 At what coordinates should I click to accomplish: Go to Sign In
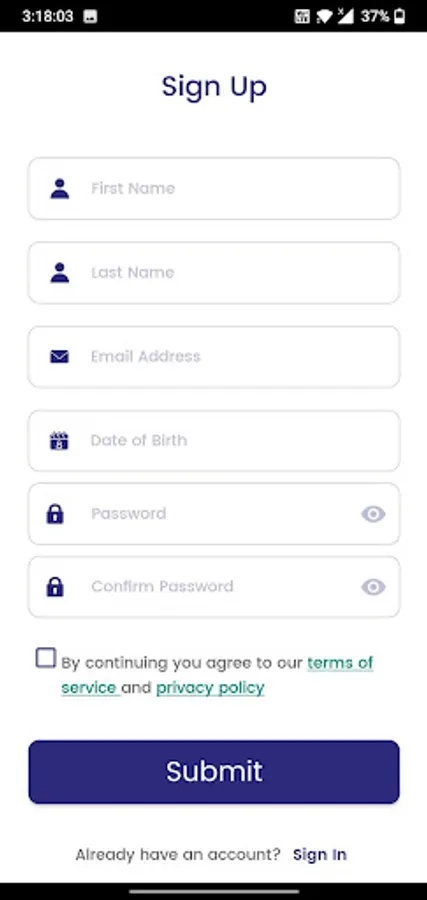click(320, 855)
